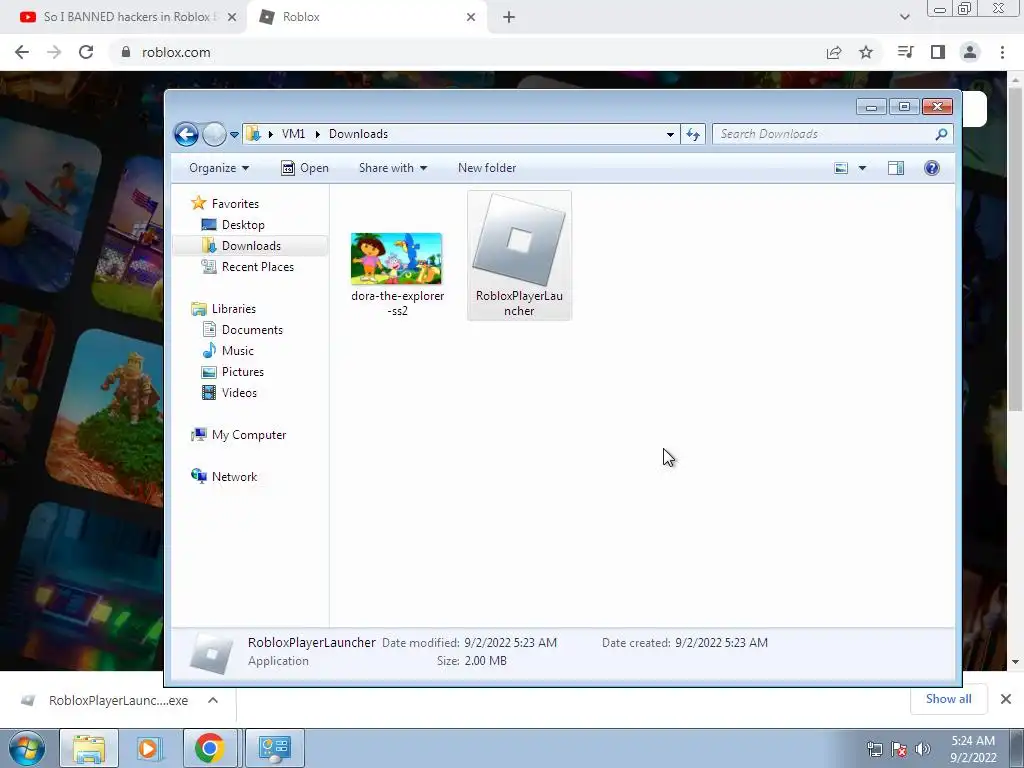Screen dimensions: 1024x768
Task: Open the Music library
Action: (228, 351)
